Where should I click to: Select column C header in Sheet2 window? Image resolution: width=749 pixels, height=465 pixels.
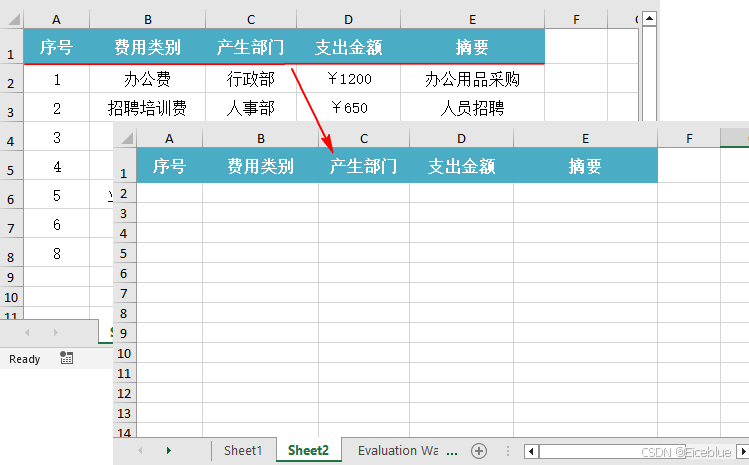(364, 139)
